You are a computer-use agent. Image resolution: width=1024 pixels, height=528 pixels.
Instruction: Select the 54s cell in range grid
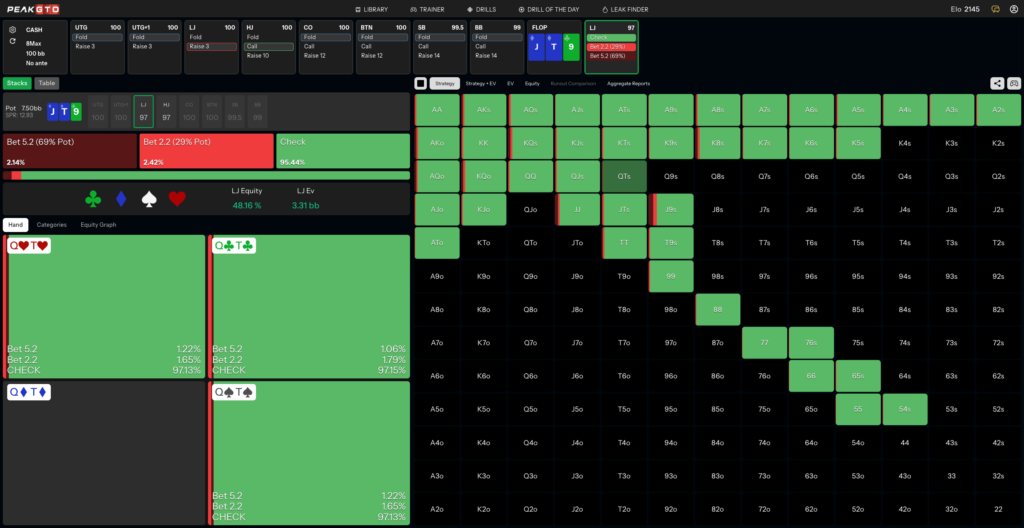click(x=904, y=410)
